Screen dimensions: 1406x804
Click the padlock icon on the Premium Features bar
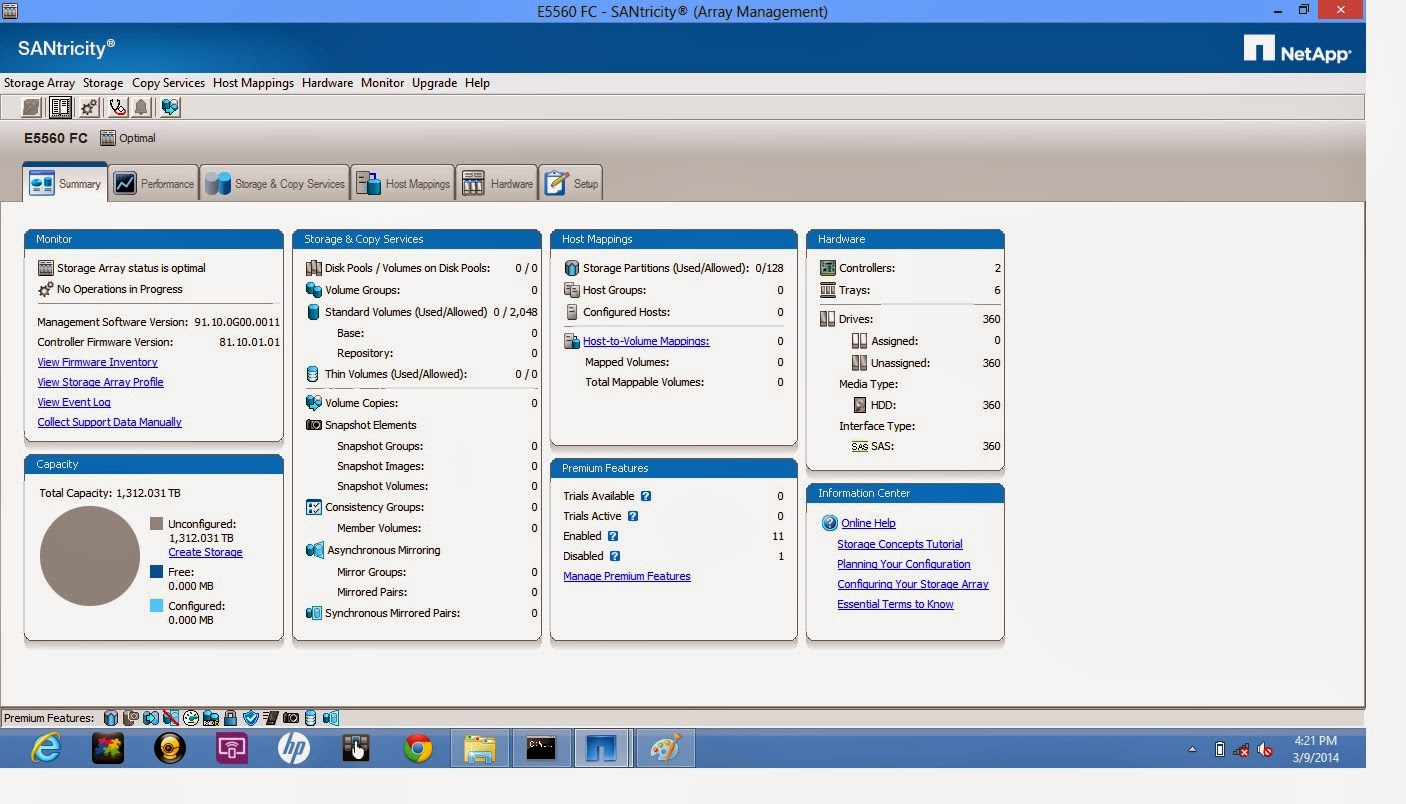coord(232,717)
